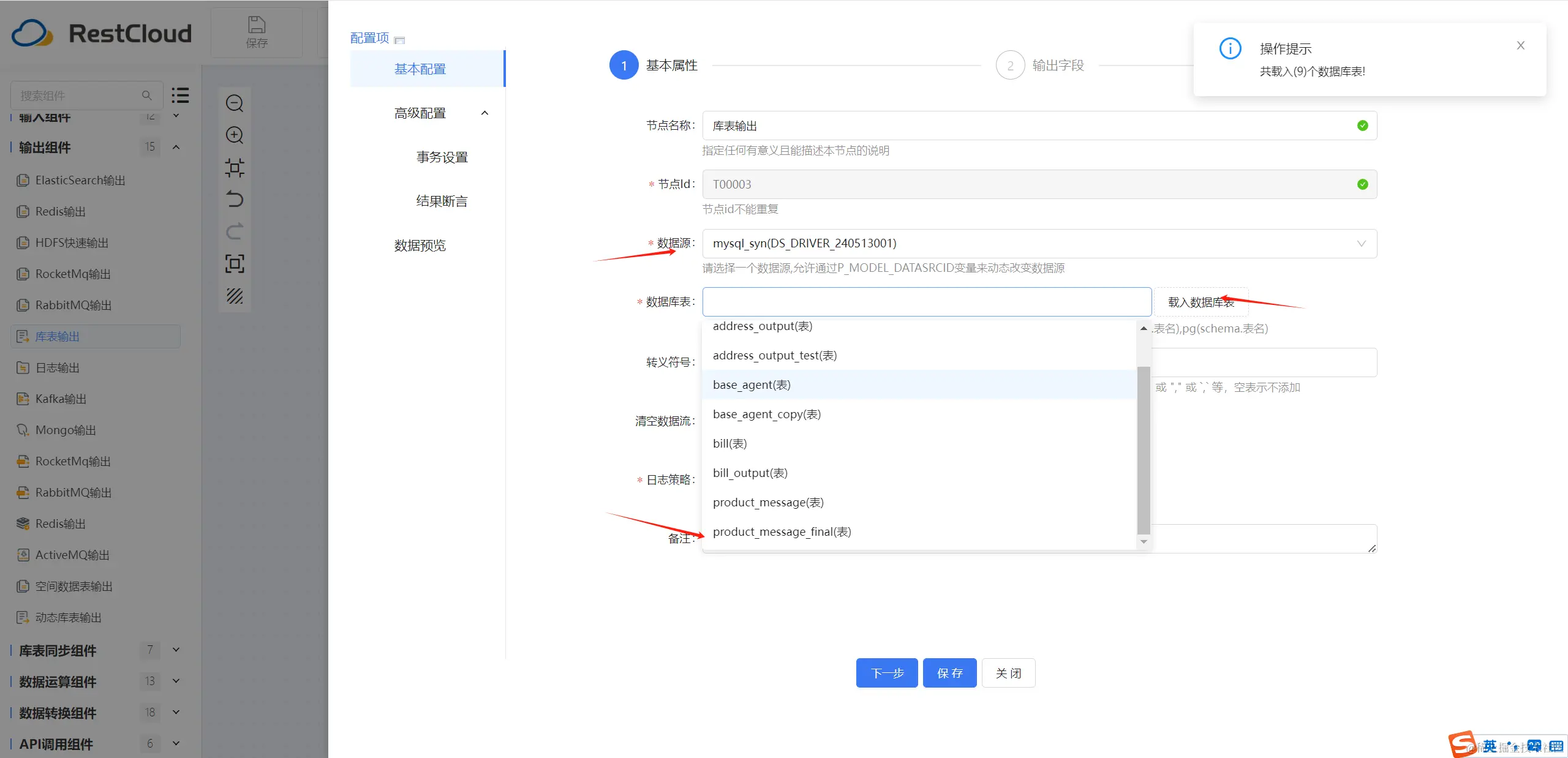Screen dimensions: 1568x758
Task: Click the redo arrow icon
Action: pyautogui.click(x=235, y=231)
